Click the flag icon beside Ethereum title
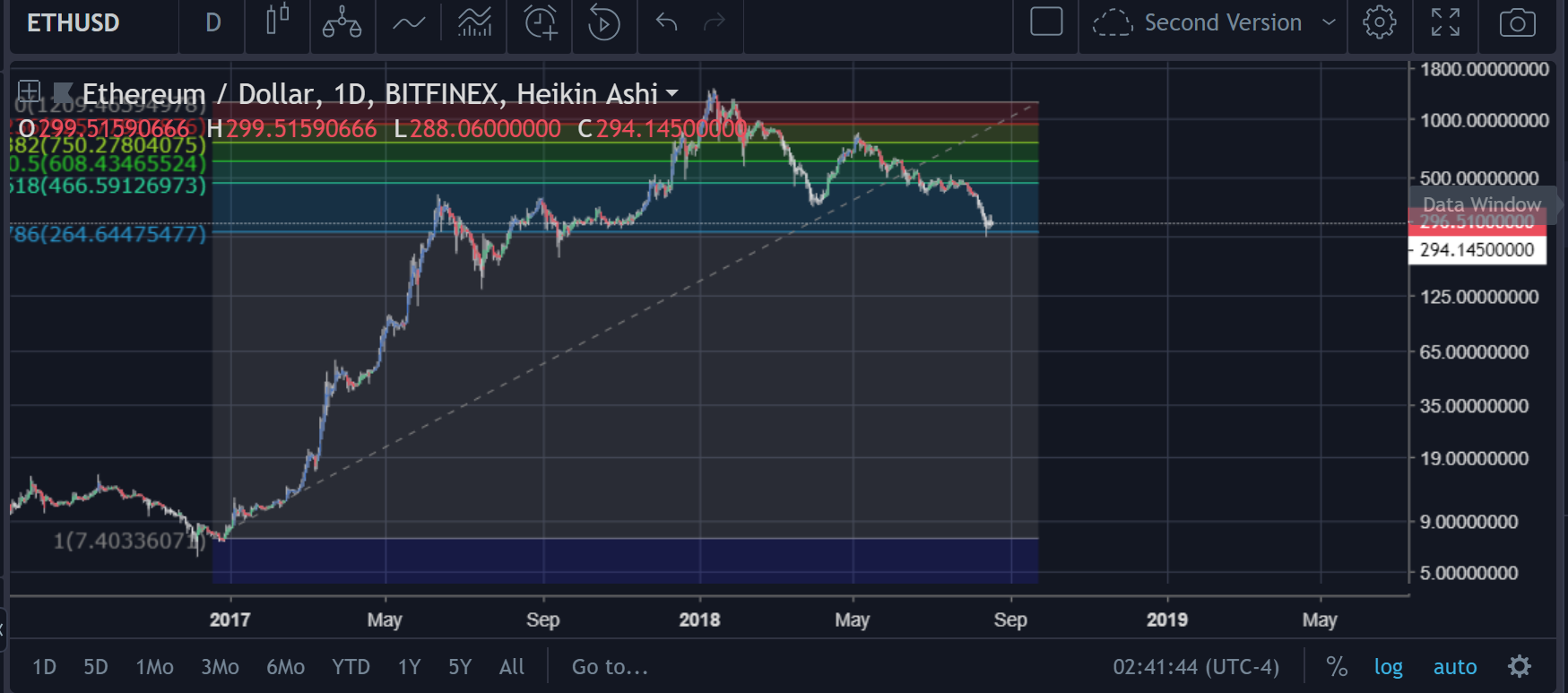Image resolution: width=1568 pixels, height=693 pixels. click(62, 92)
